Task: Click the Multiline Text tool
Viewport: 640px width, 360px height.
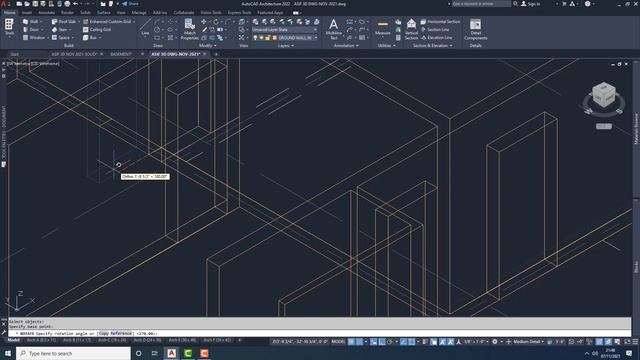Action: [333, 29]
